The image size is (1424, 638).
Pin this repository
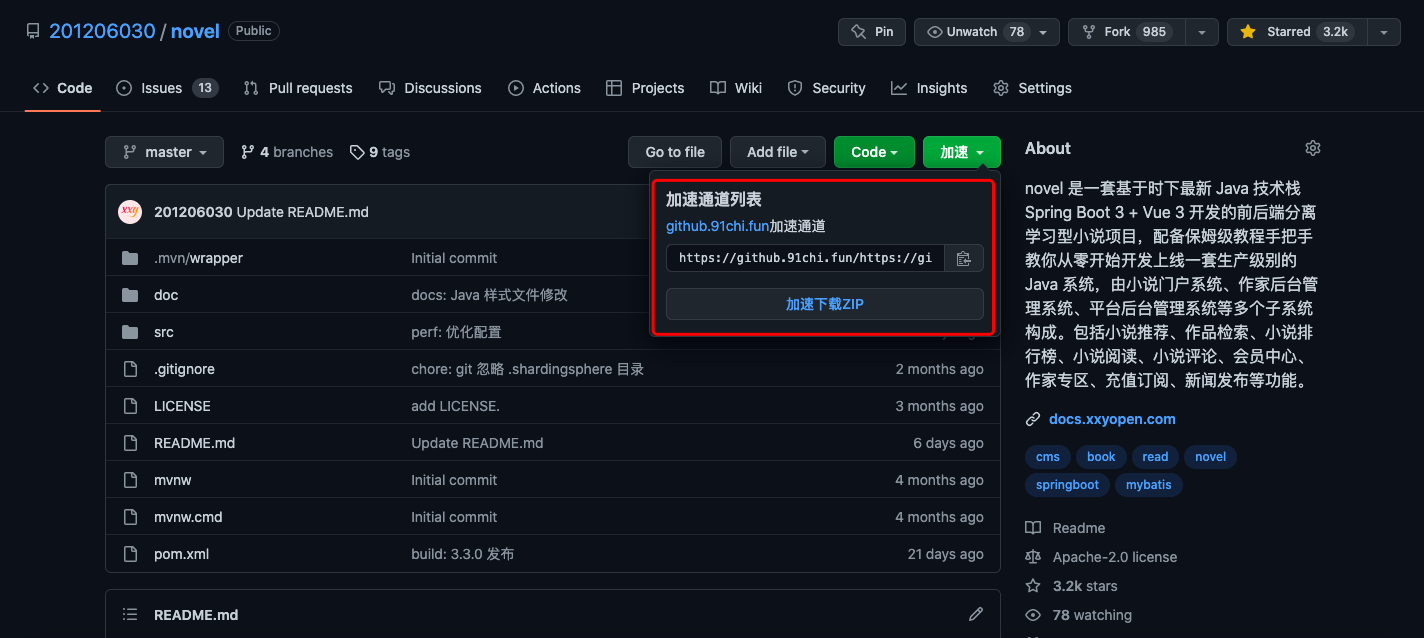tap(872, 32)
